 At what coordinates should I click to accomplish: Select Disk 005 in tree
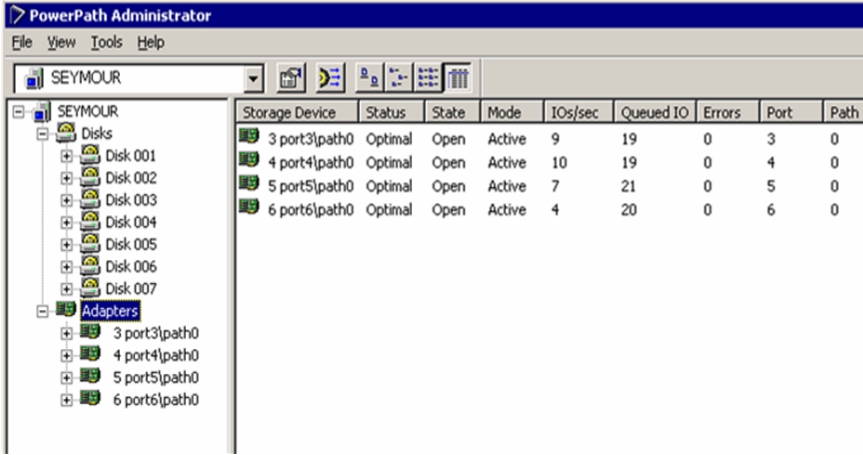pos(131,244)
